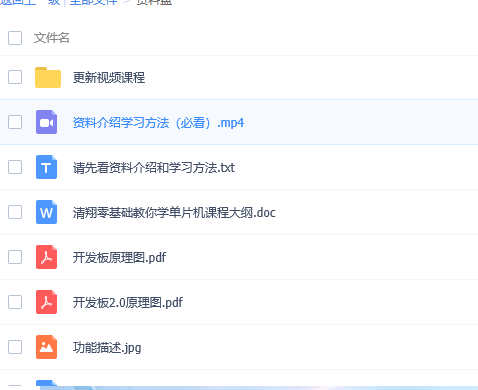Tick the checkbox for 开发板2.0原理图.pdf
The image size is (478, 390).
click(15, 302)
